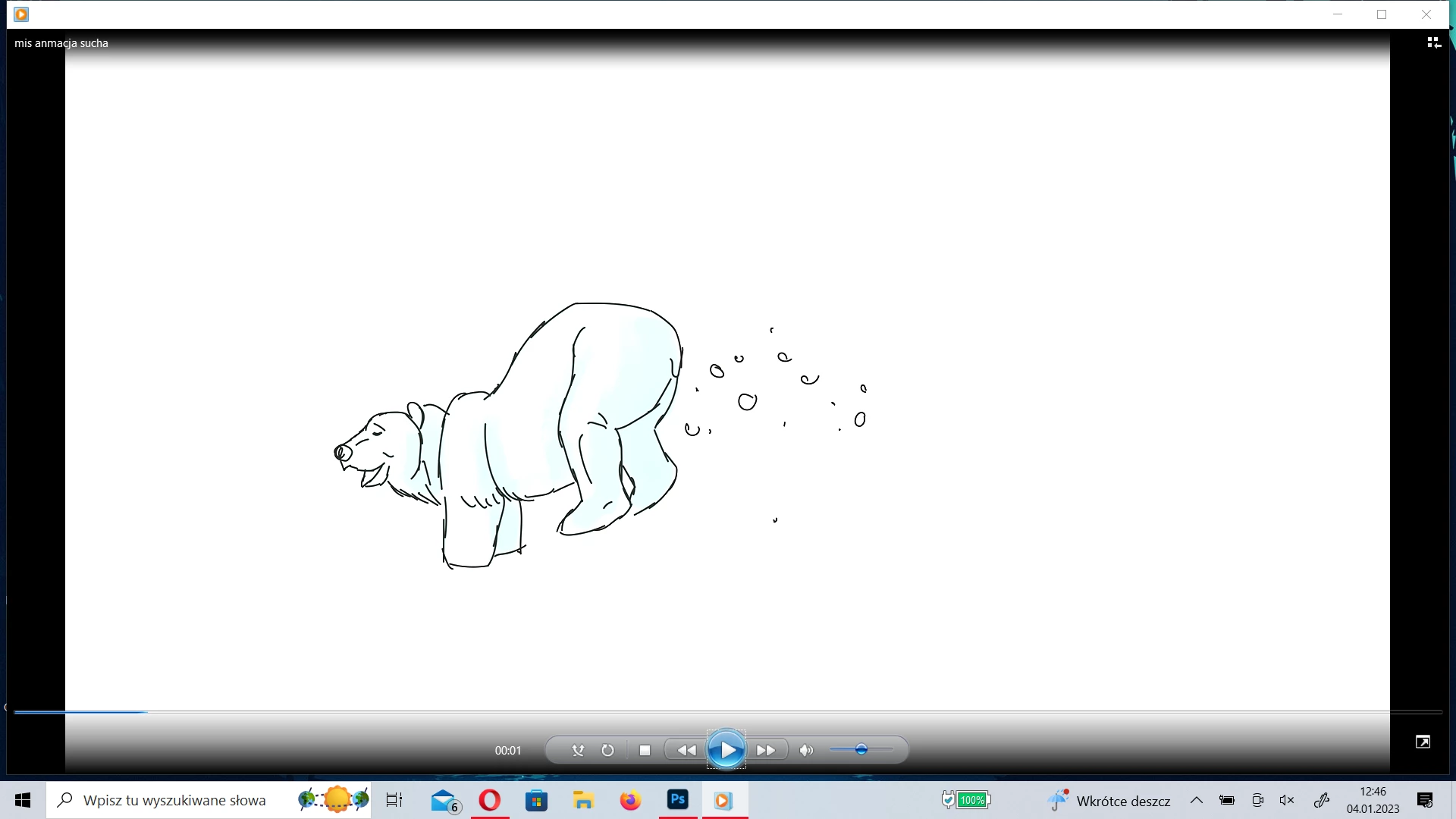Stop the video playback
The image size is (1456, 819).
tap(645, 751)
